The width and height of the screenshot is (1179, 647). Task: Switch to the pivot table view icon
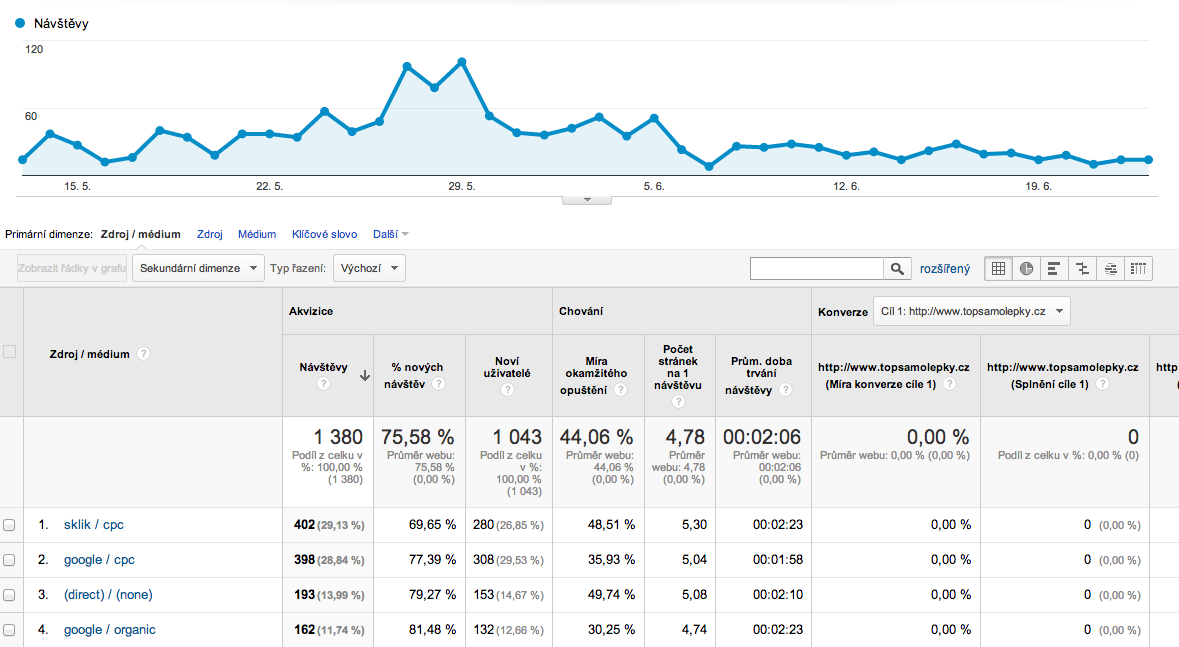coord(1138,269)
